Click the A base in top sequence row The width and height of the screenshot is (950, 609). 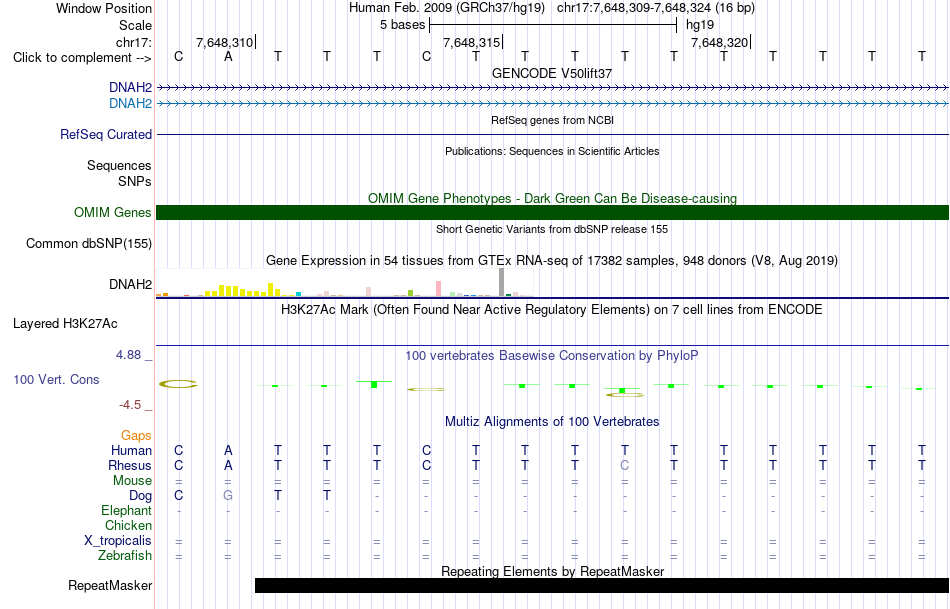228,57
